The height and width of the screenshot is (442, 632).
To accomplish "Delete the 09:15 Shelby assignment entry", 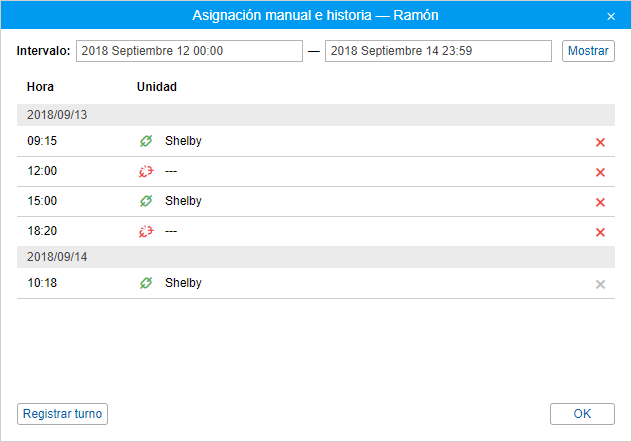I will (600, 142).
